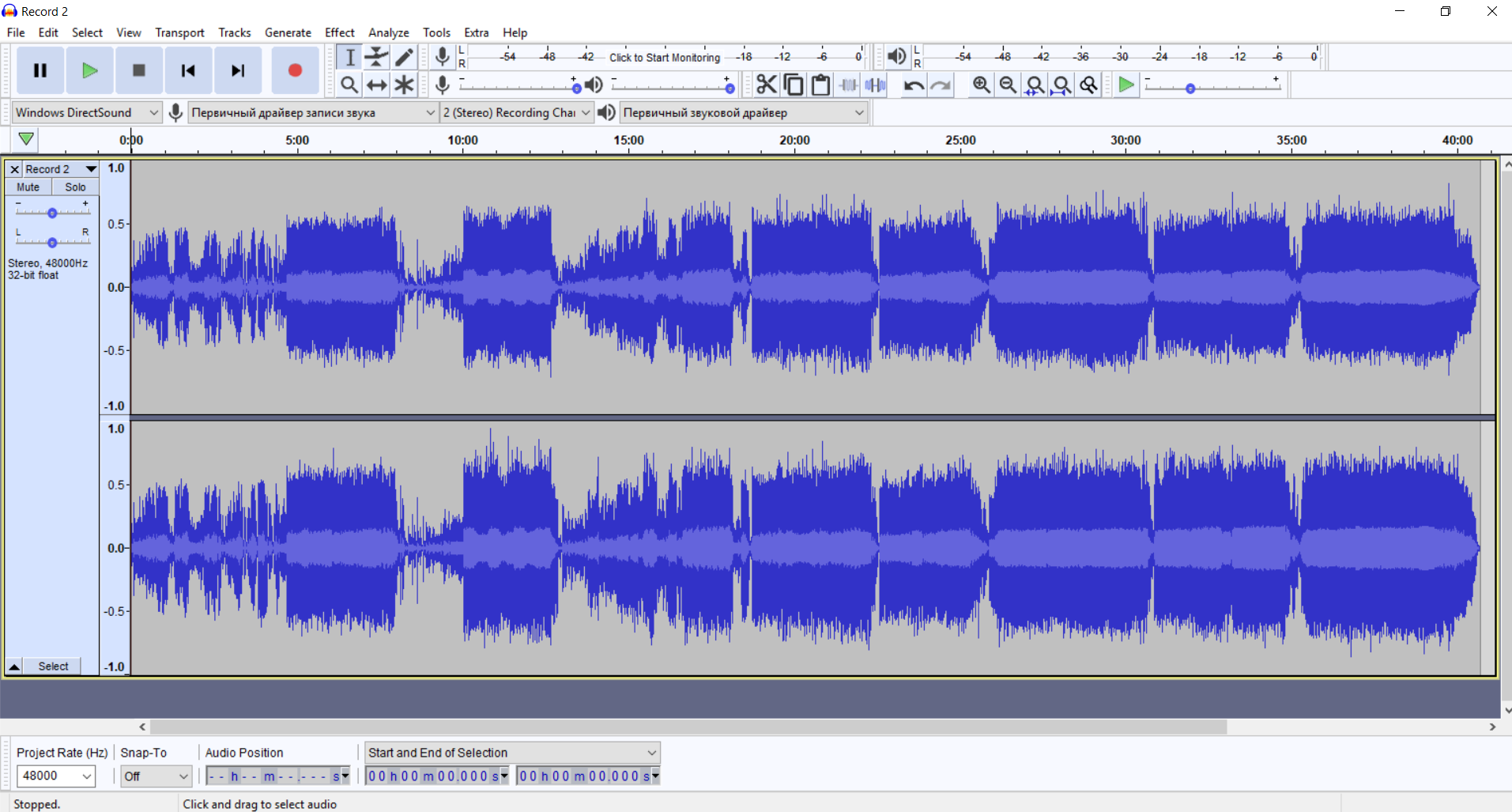Open the Help menu

coord(515,32)
